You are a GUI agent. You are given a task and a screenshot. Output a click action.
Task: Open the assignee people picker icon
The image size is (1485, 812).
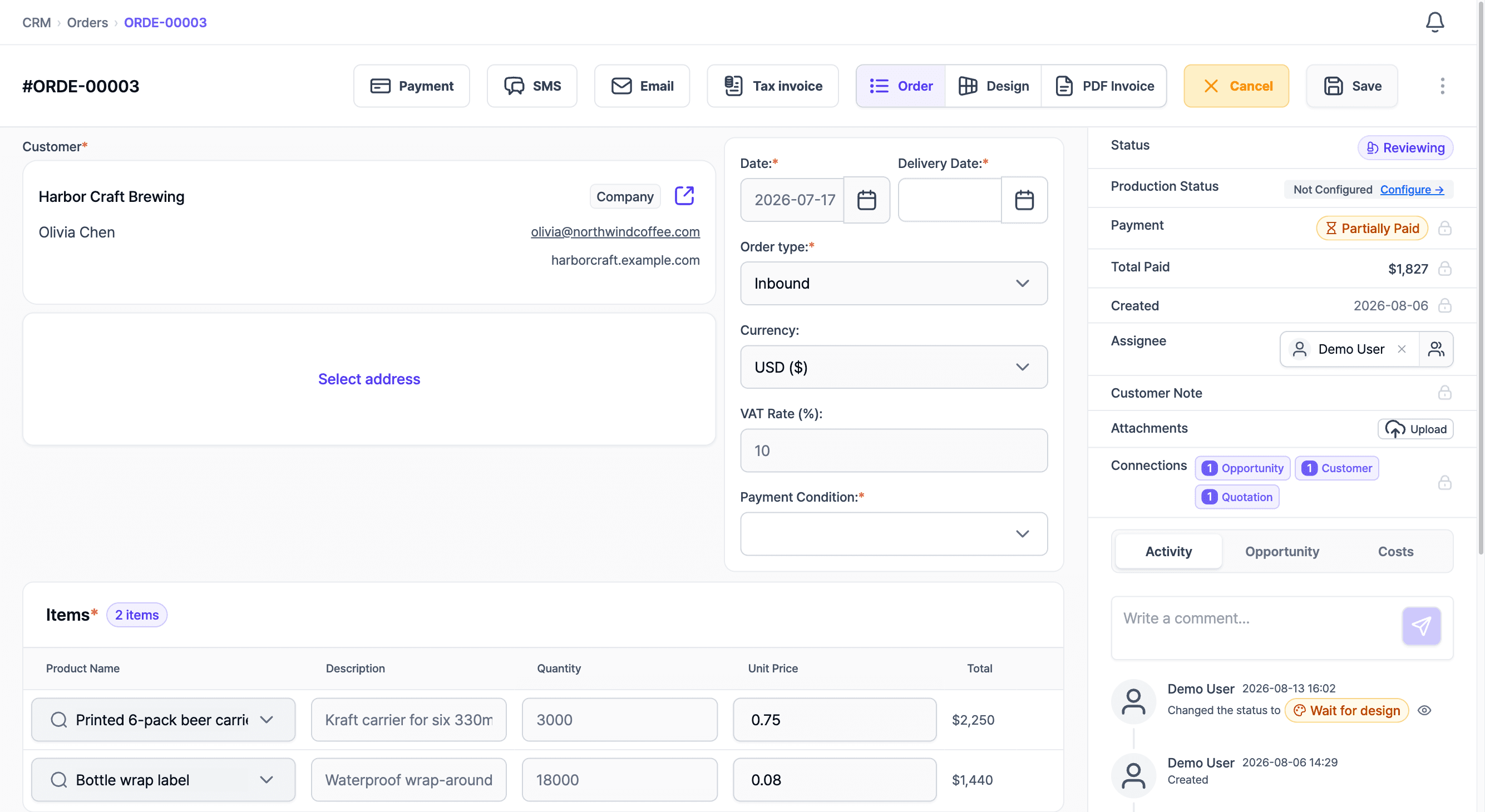point(1436,349)
